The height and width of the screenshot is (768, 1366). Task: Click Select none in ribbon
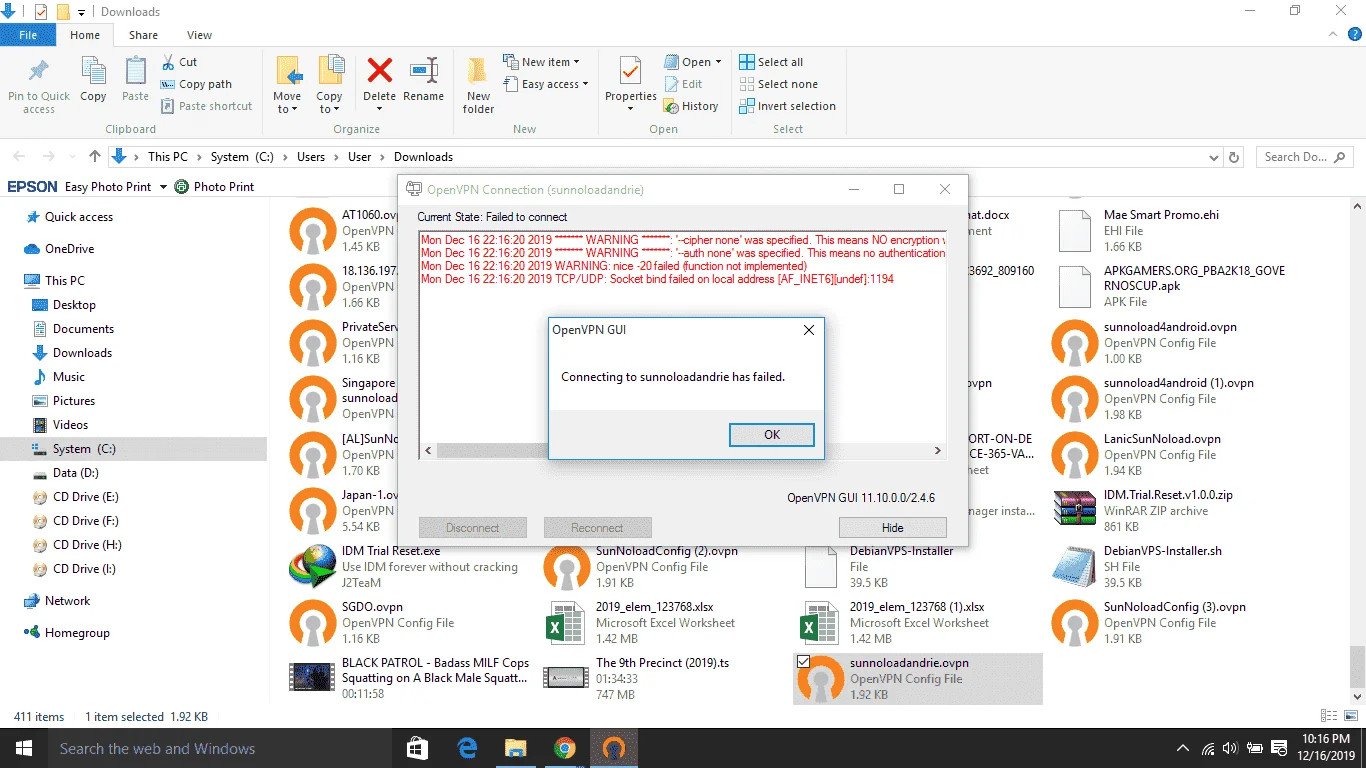pyautogui.click(x=778, y=84)
